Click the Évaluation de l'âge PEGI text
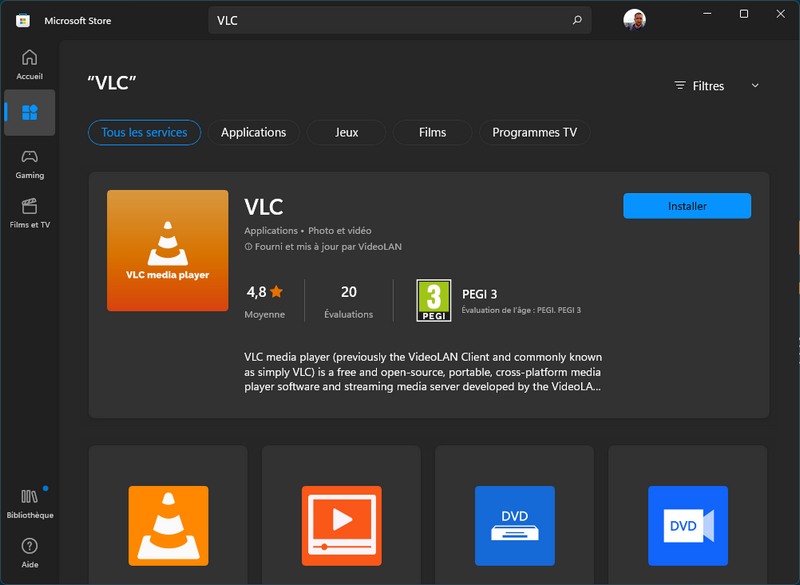Image resolution: width=800 pixels, height=585 pixels. [x=521, y=310]
